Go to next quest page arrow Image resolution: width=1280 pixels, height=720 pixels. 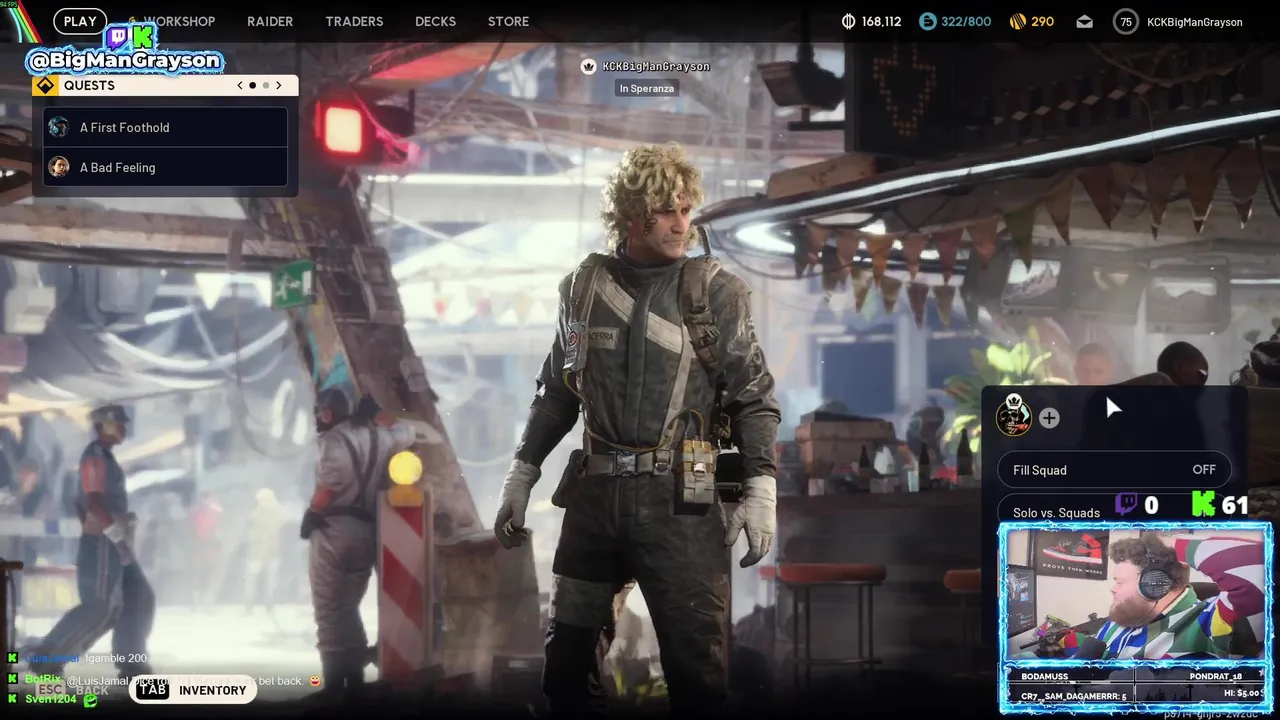click(279, 85)
